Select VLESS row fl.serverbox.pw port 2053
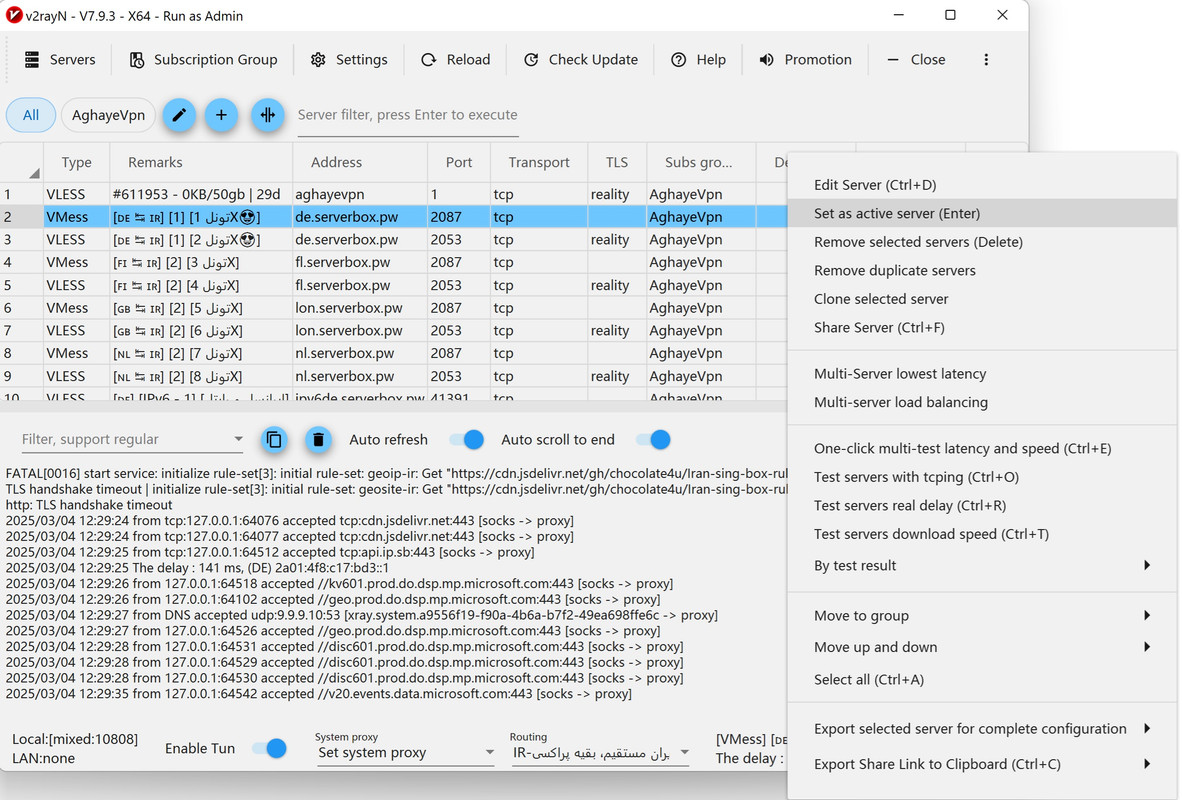The width and height of the screenshot is (1182, 800). point(393,285)
